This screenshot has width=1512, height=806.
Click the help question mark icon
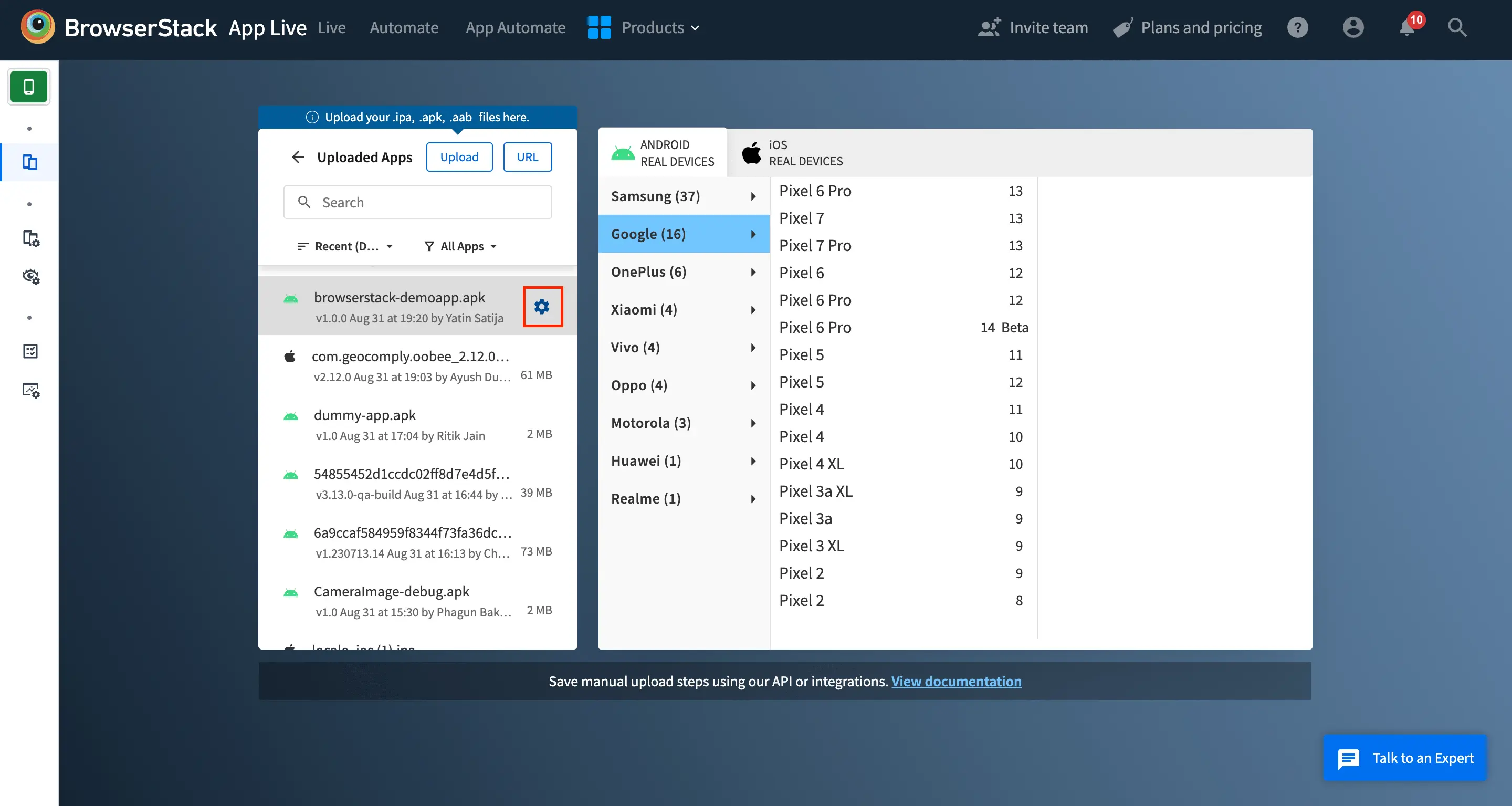1297,28
